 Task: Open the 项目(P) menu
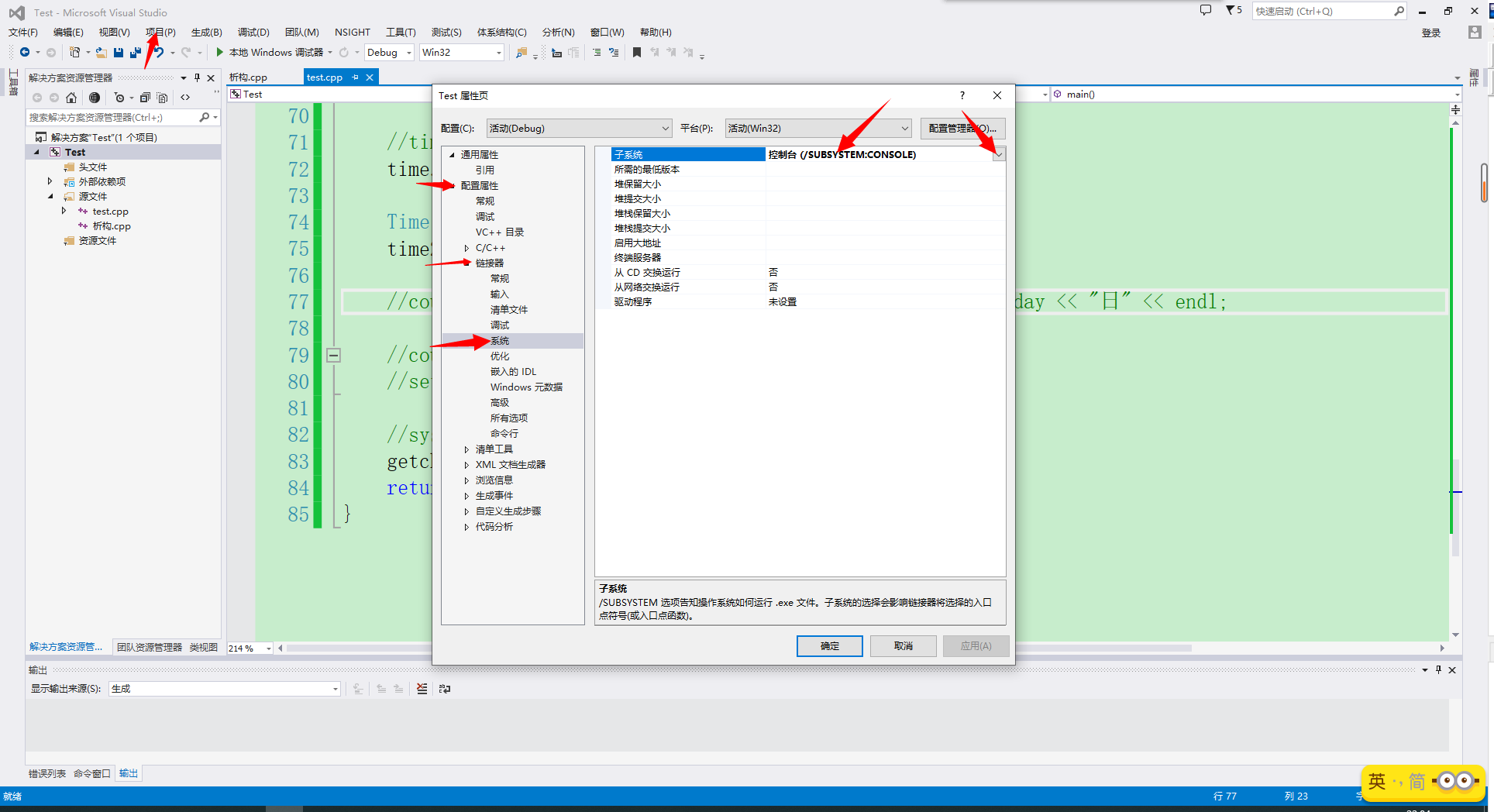coord(160,32)
